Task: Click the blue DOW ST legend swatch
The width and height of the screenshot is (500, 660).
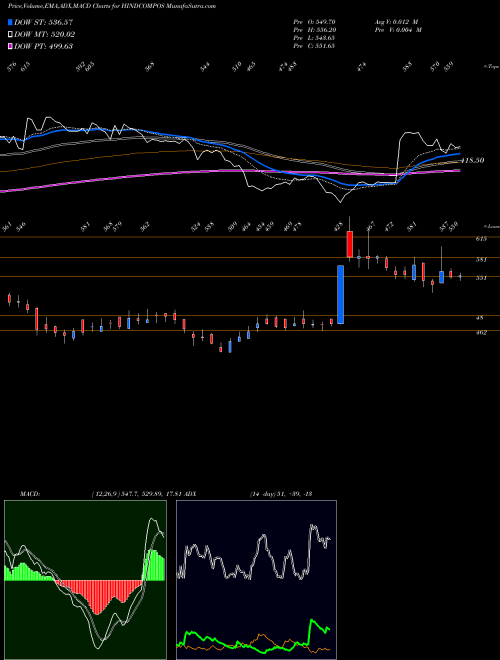Action: point(10,22)
